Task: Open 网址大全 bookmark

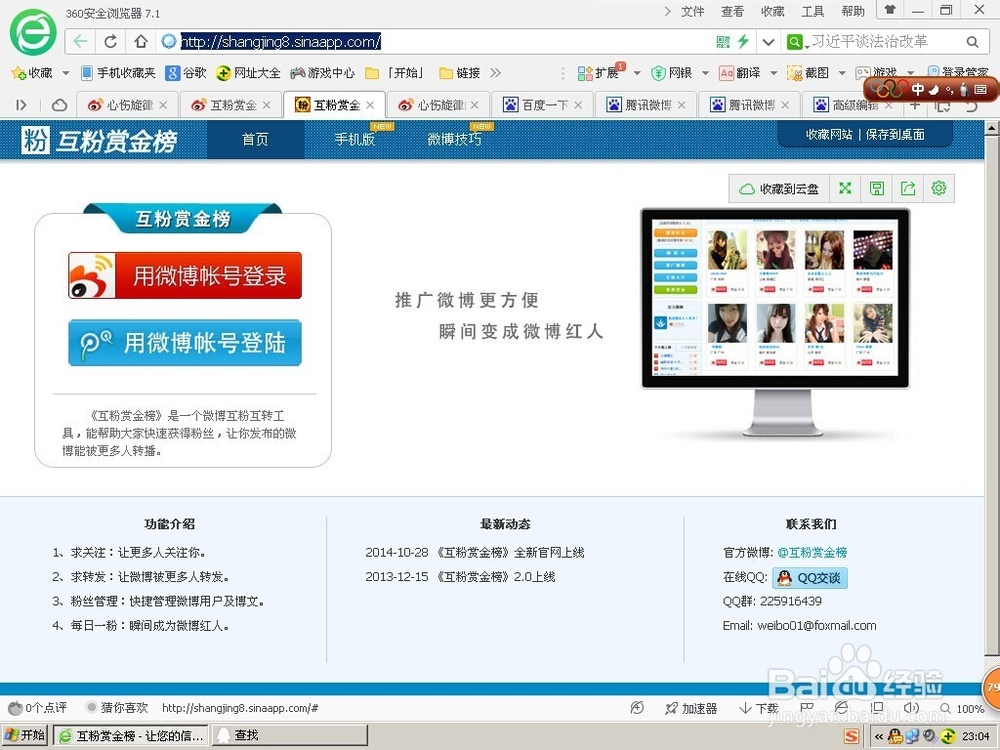Action: (249, 73)
